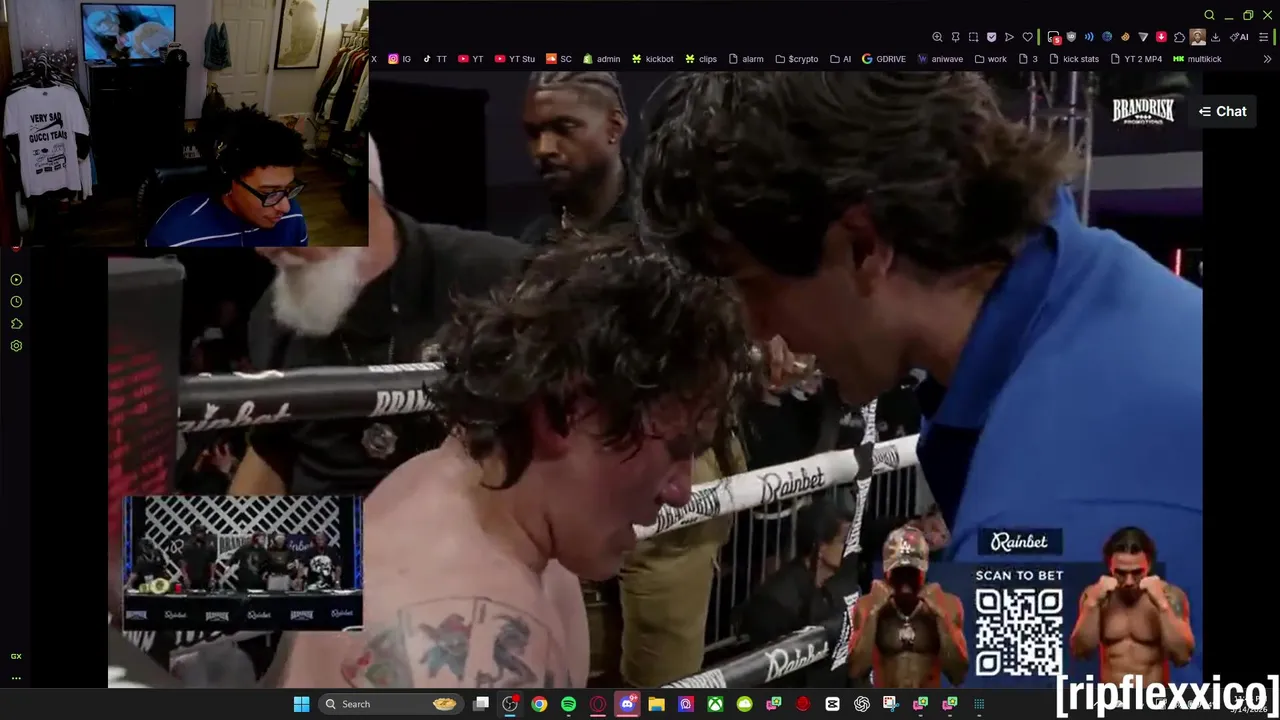The height and width of the screenshot is (720, 1280).
Task: Open File Explorer from taskbar
Action: coord(656,704)
